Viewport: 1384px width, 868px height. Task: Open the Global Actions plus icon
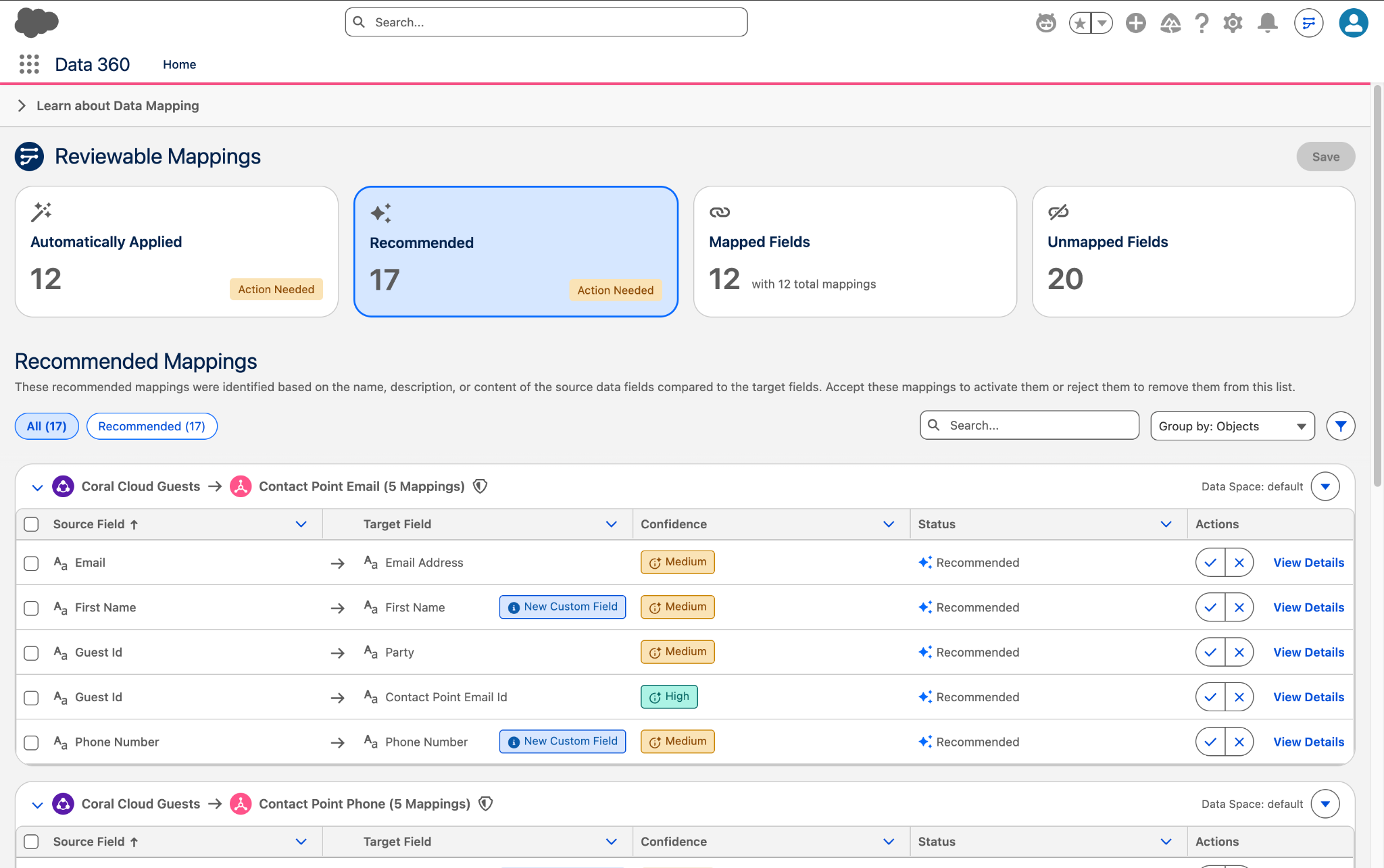1136,23
